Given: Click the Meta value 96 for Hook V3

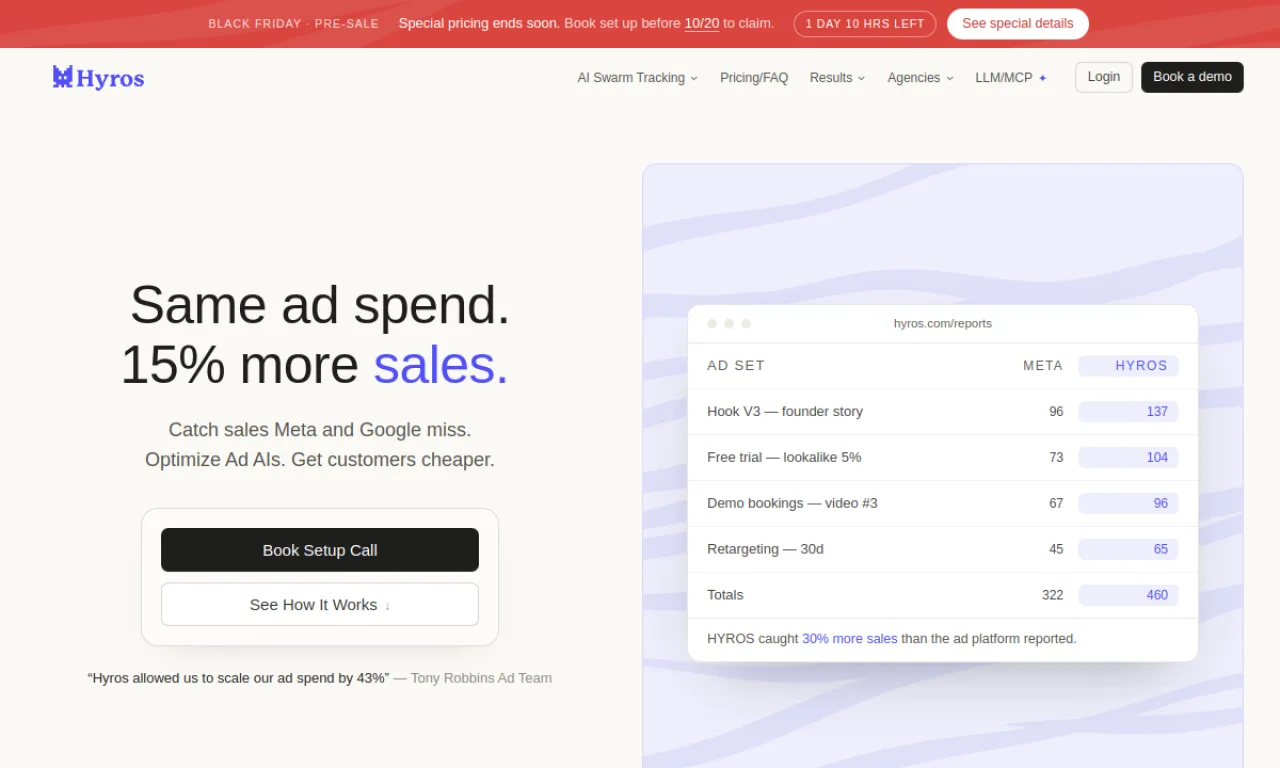Looking at the screenshot, I should pyautogui.click(x=1056, y=411).
